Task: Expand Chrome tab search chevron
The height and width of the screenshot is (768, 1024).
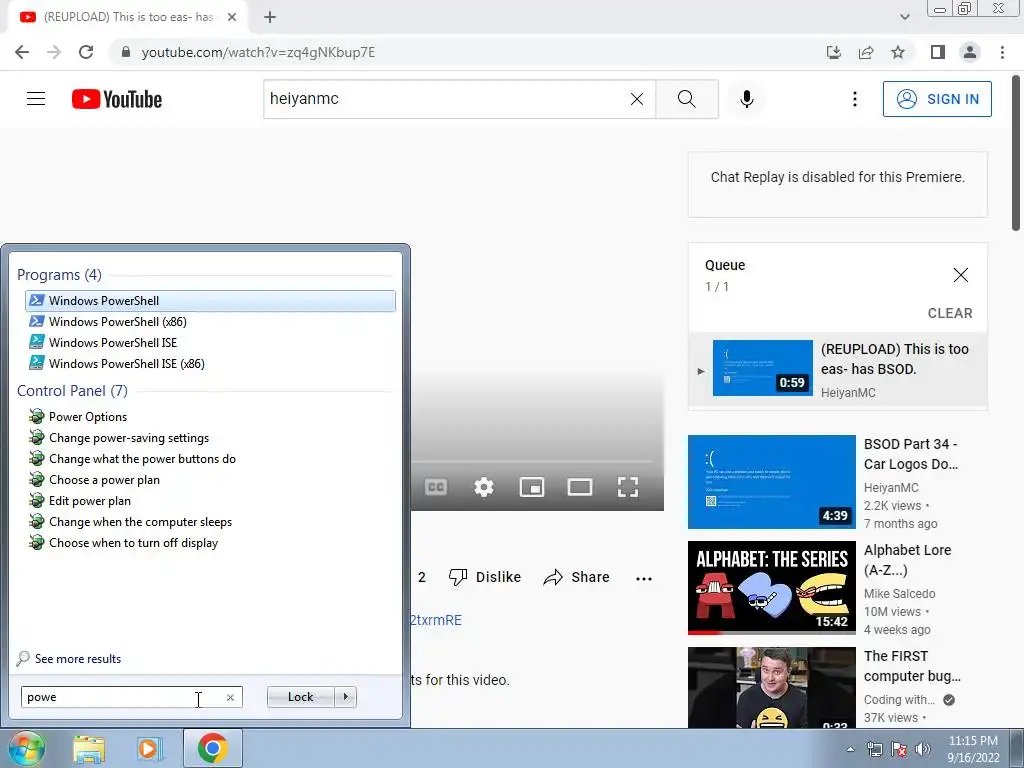Action: point(904,17)
